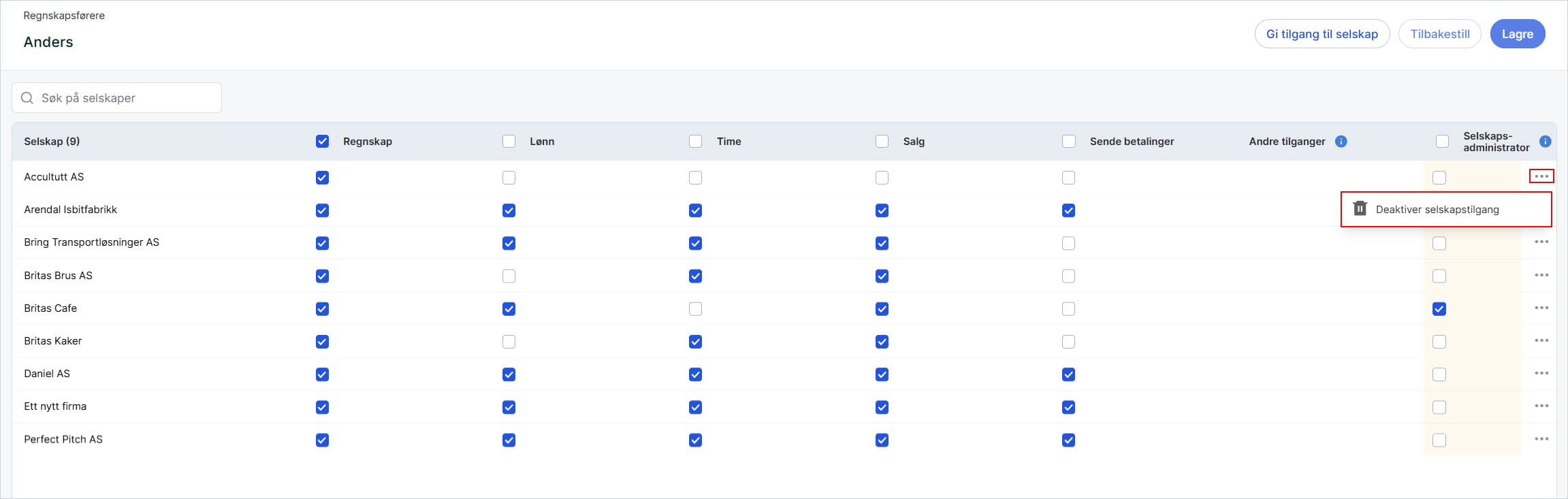Uncheck Selskapsadministrator for Britas Cafe
Image resolution: width=1568 pixels, height=499 pixels.
1439,309
